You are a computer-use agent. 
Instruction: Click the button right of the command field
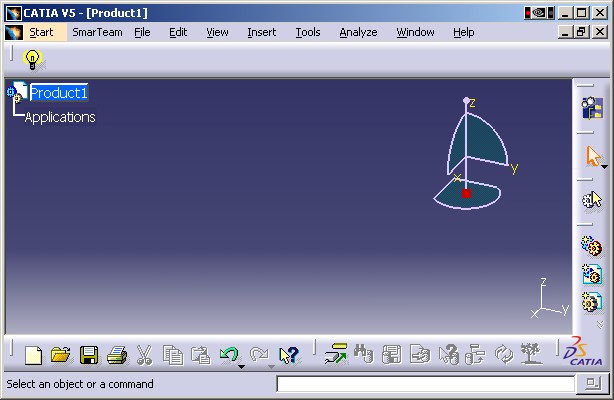click(x=594, y=384)
